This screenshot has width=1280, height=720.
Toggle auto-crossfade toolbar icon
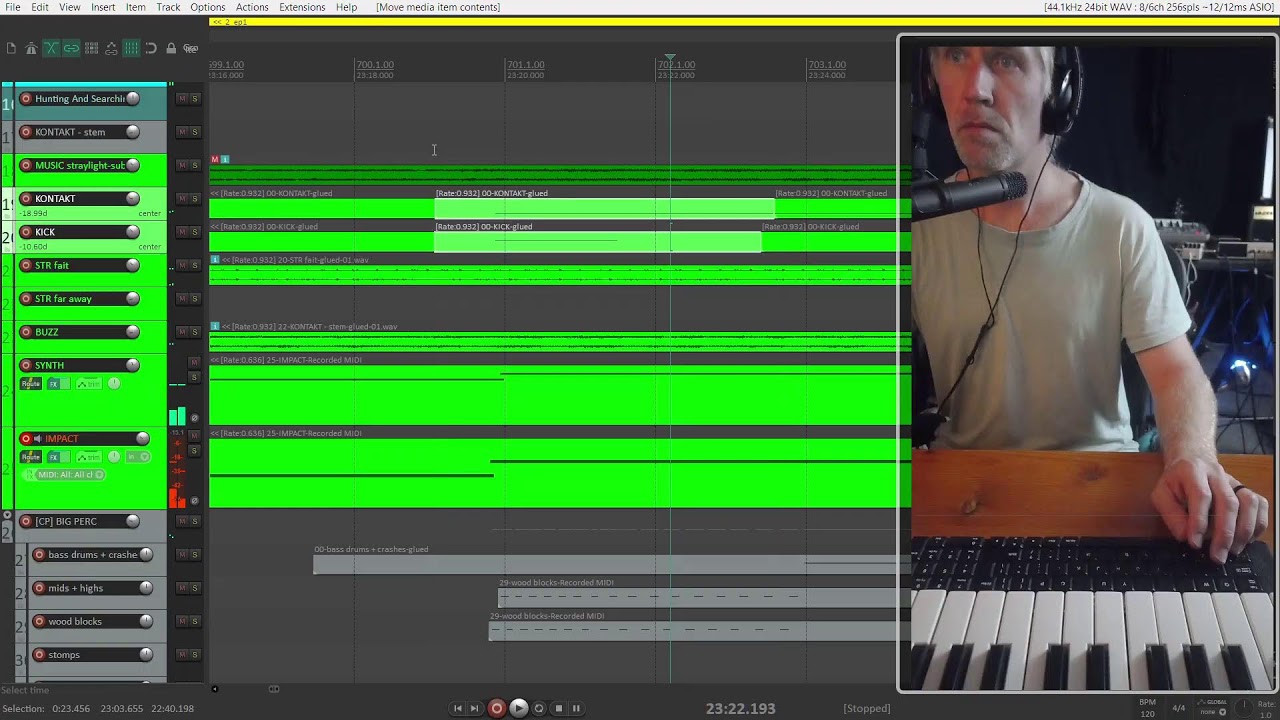[x=51, y=48]
